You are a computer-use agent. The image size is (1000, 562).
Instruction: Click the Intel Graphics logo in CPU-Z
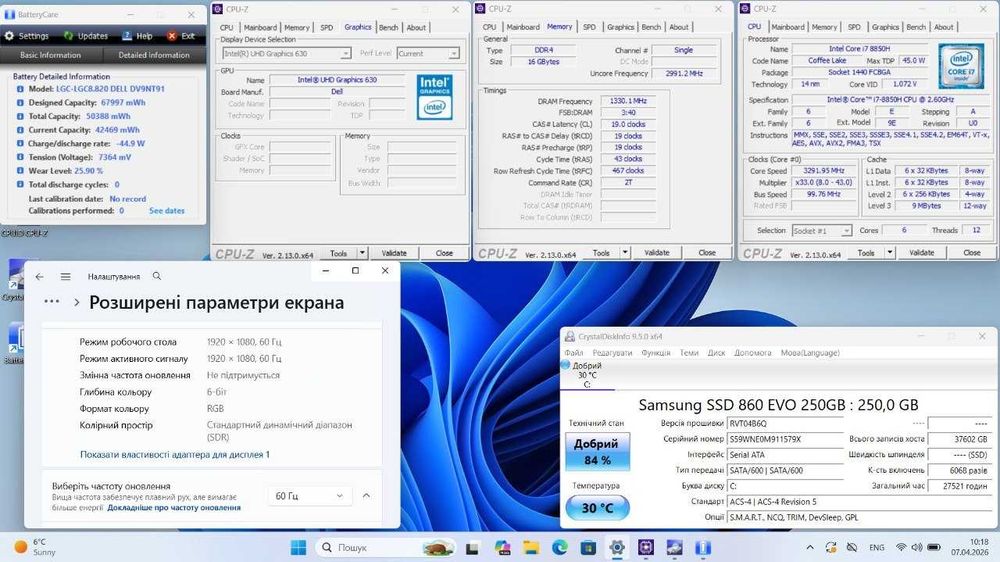(435, 97)
